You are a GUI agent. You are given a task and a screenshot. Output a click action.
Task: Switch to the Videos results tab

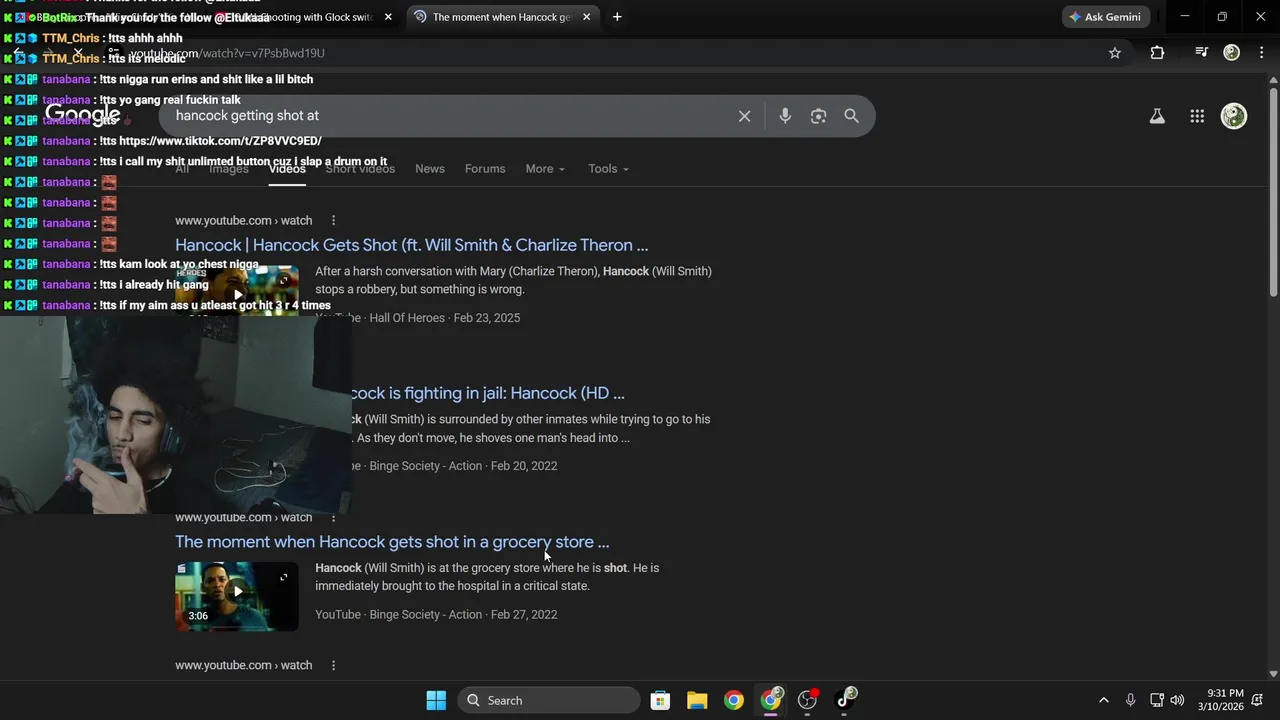coord(287,169)
